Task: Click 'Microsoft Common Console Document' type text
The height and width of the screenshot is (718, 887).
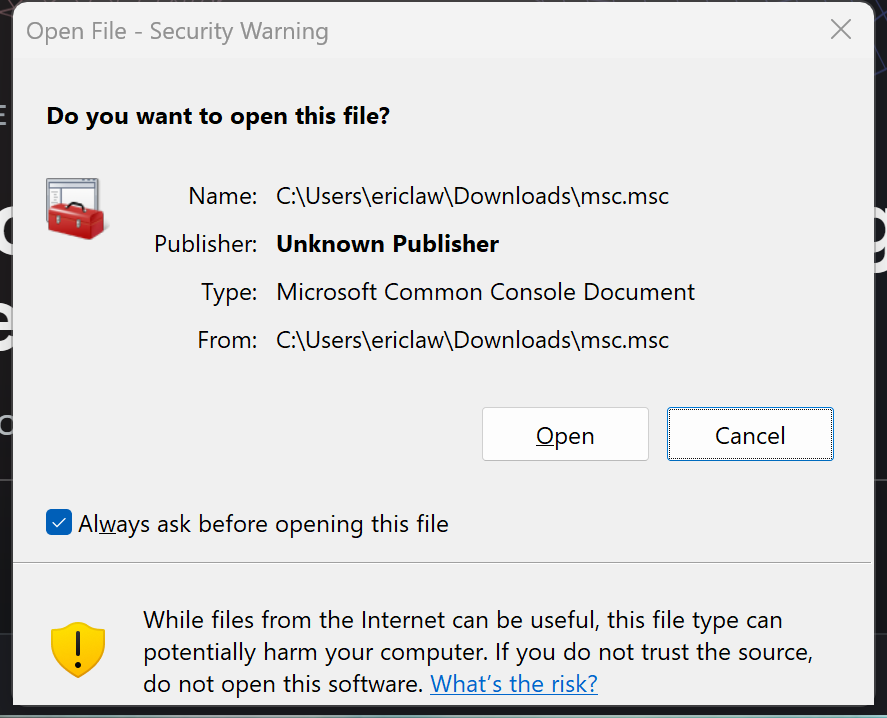Action: tap(485, 292)
